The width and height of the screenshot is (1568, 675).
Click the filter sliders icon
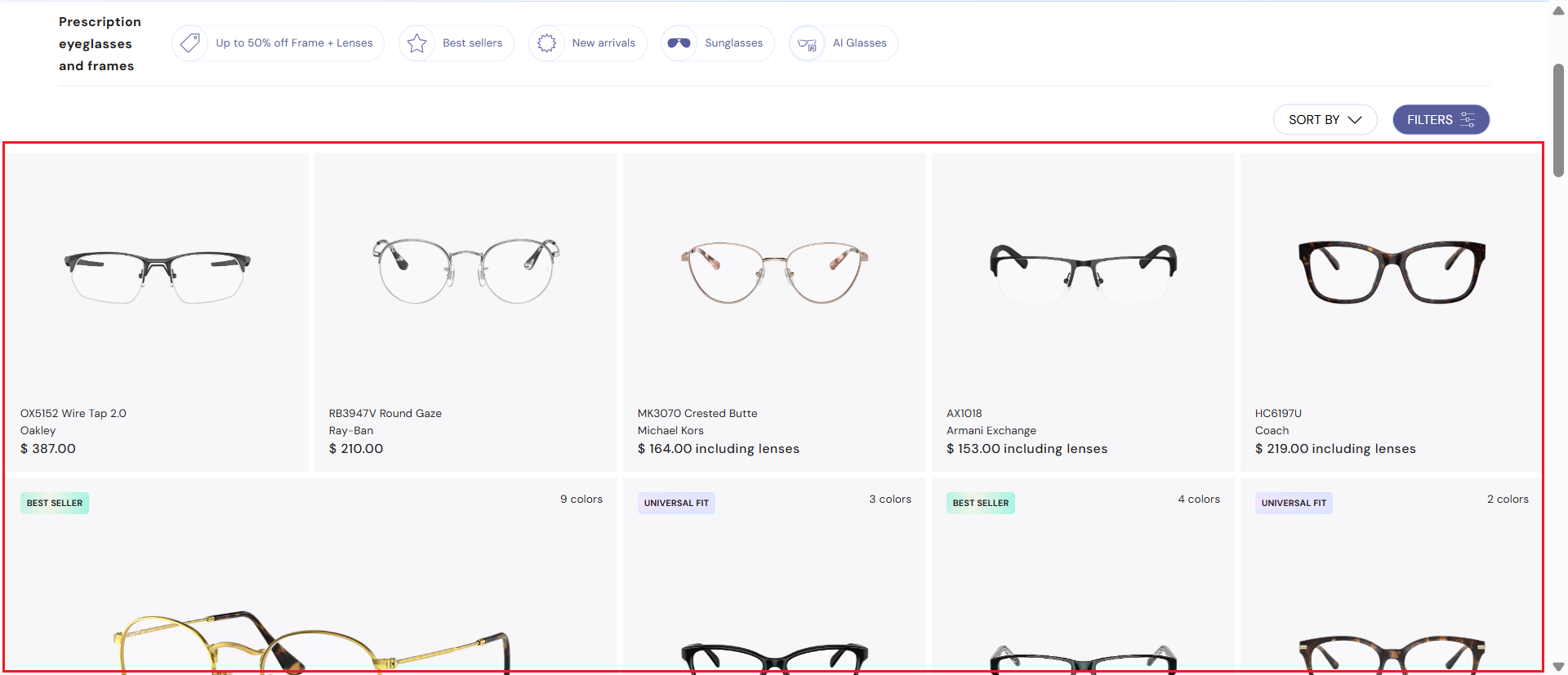[x=1468, y=120]
